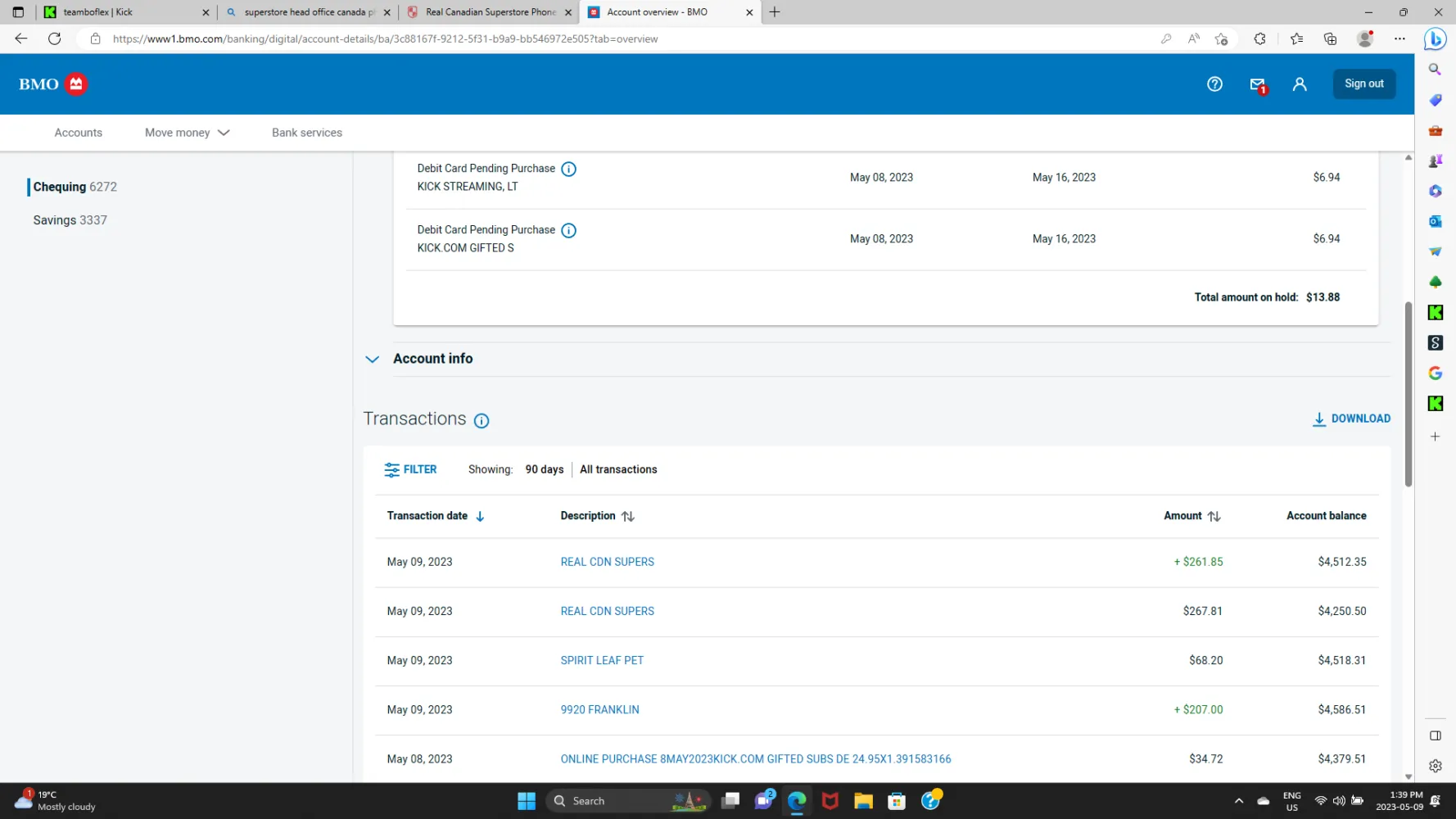Refresh the page with reload icon
The image size is (1456, 819).
point(55,38)
